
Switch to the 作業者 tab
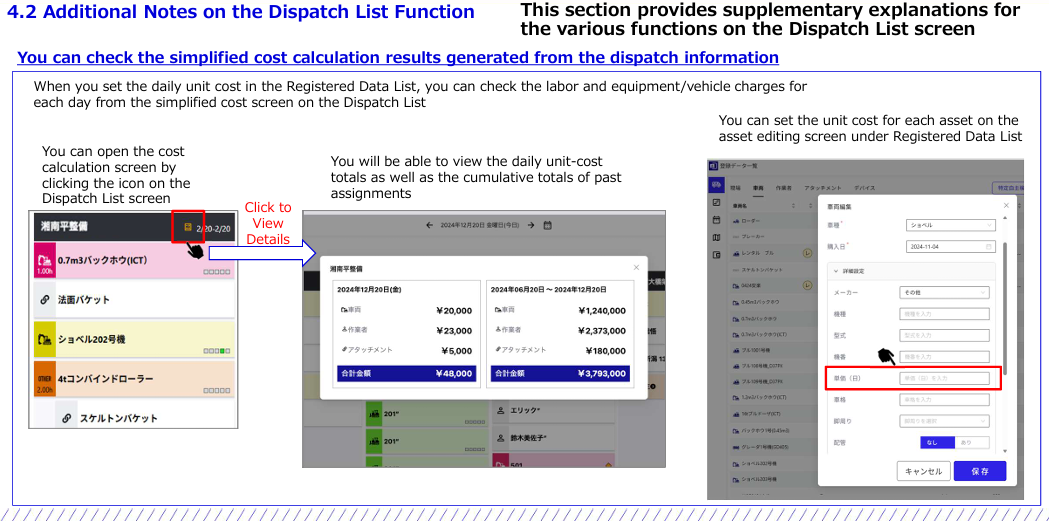point(784,188)
